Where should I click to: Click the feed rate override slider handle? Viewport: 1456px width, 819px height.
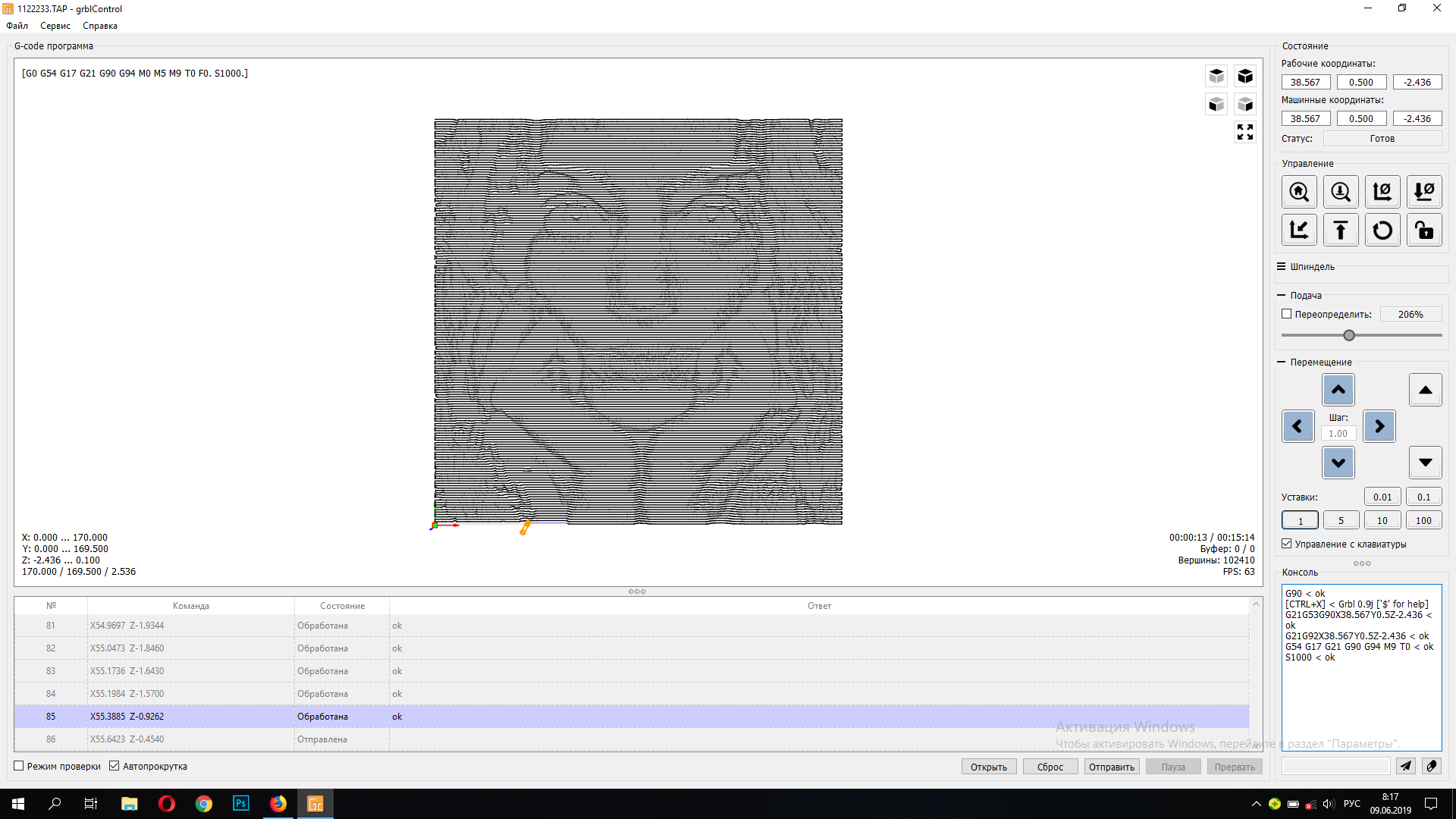(x=1348, y=335)
